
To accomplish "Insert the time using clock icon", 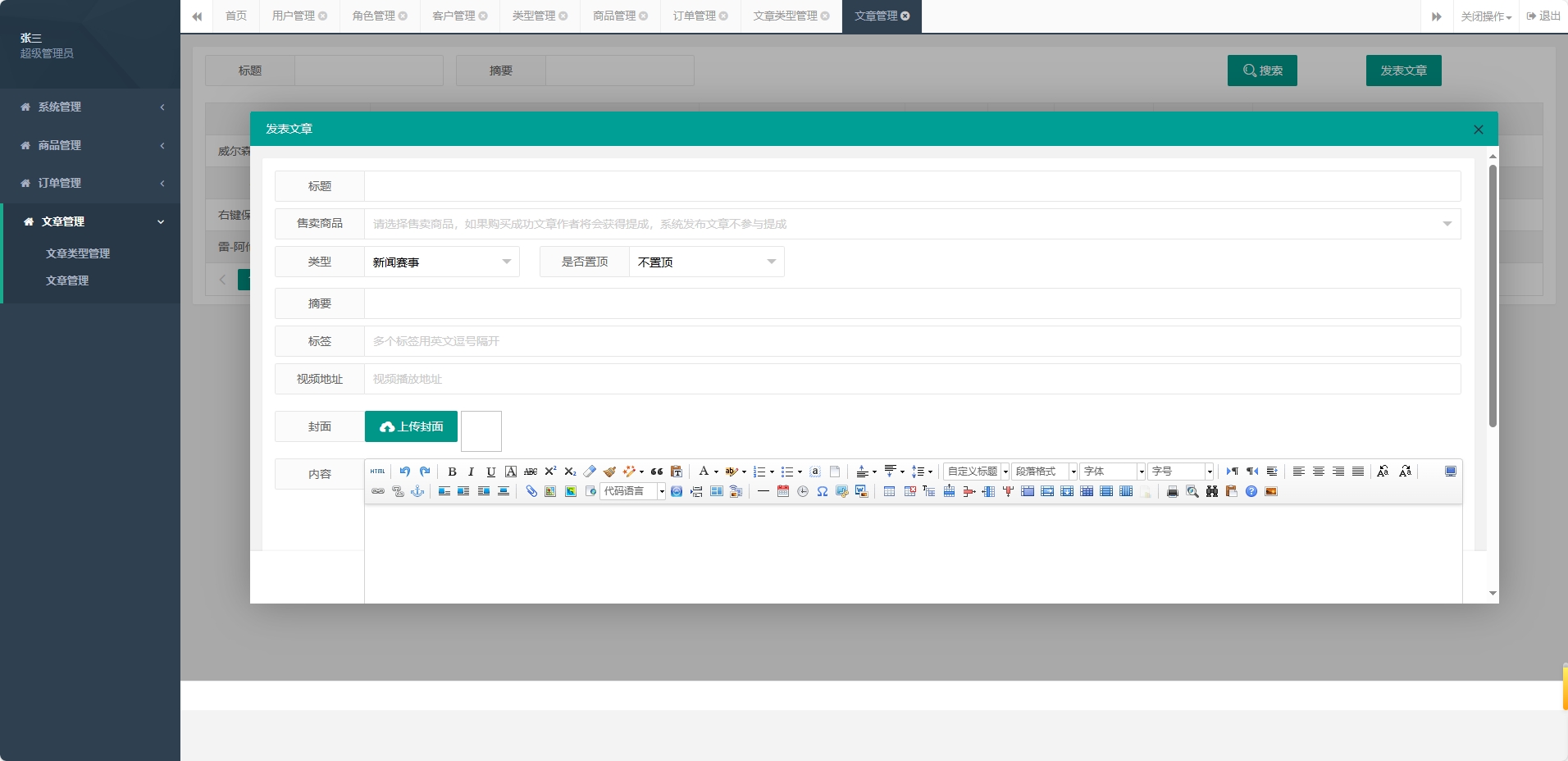I will [803, 491].
